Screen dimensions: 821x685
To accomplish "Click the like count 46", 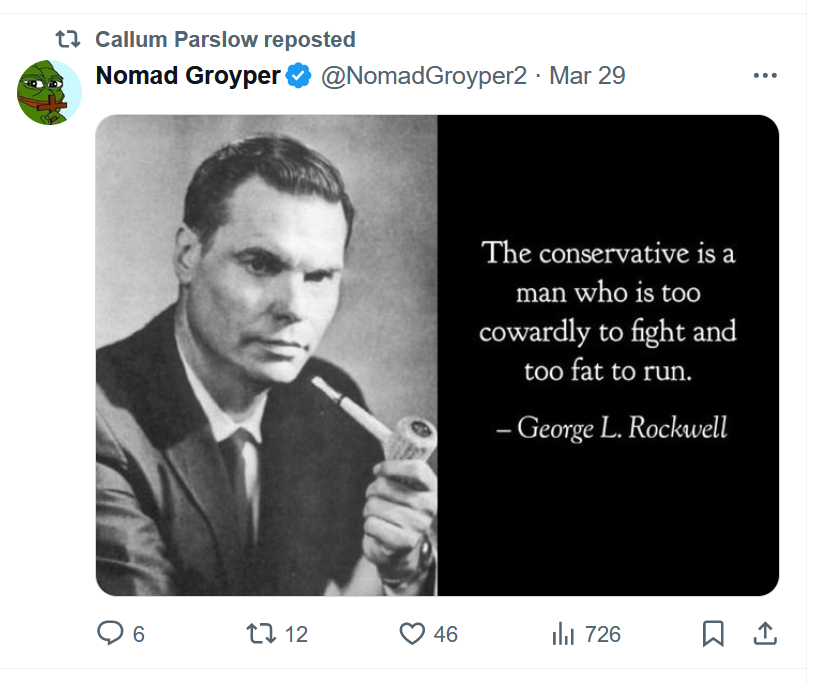I will (445, 634).
